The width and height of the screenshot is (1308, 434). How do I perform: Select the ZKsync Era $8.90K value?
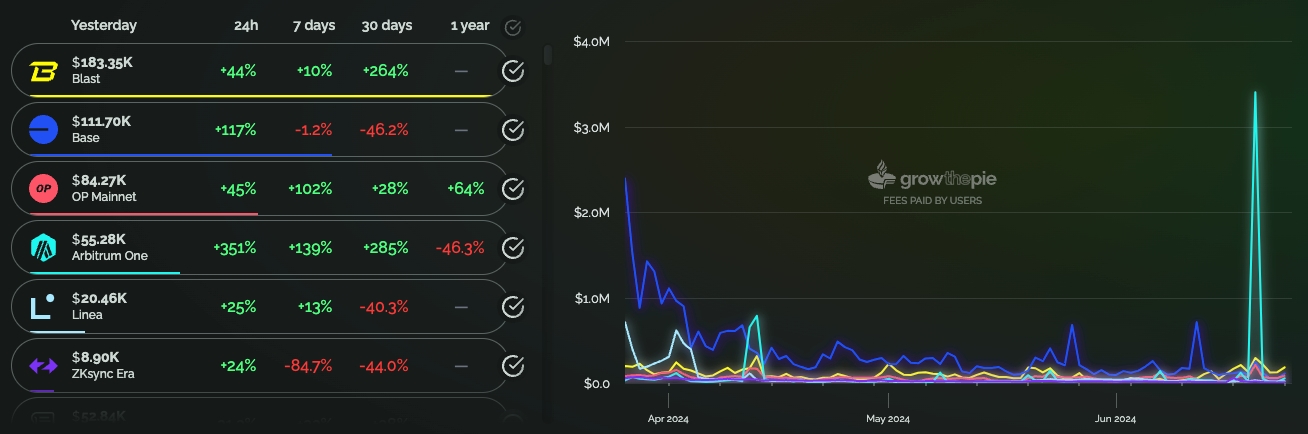[96, 358]
